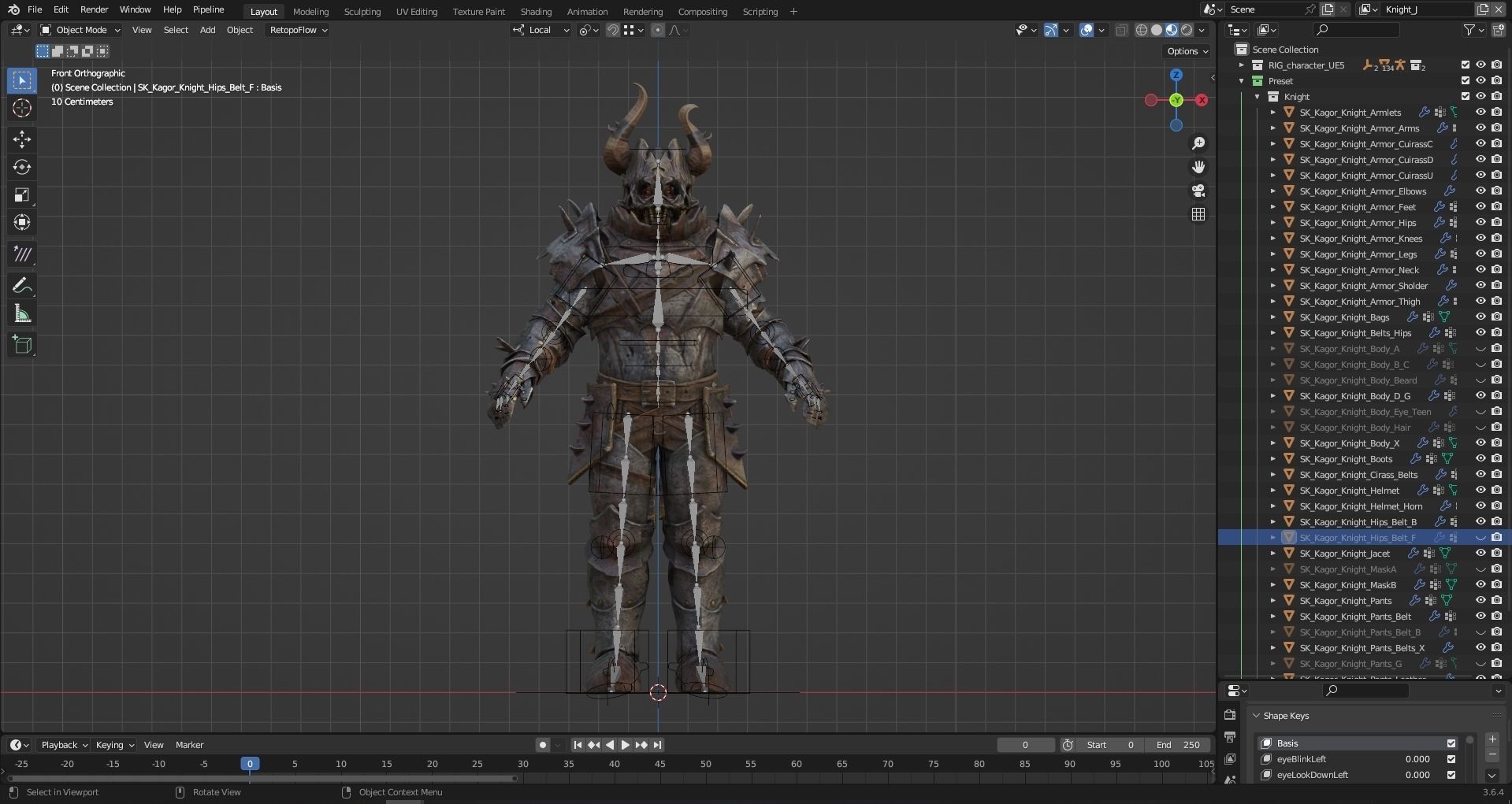Click the viewport zoom magnifier icon

(x=1198, y=143)
